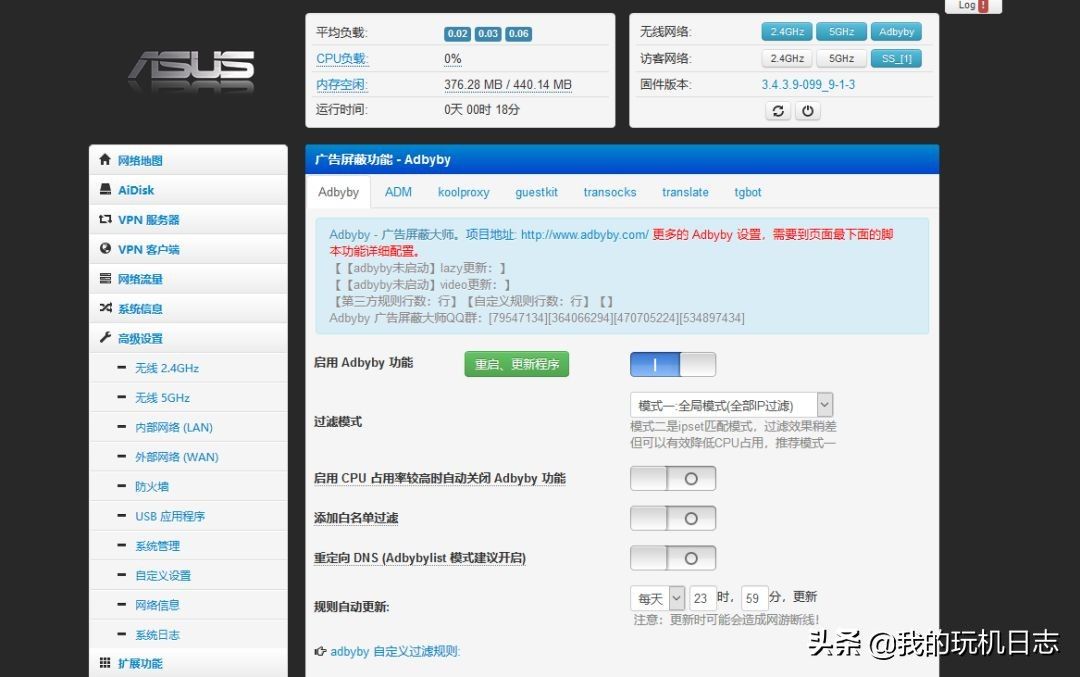Toggle 添加白名单过滤 switch
The width and height of the screenshot is (1080, 677).
673,519
